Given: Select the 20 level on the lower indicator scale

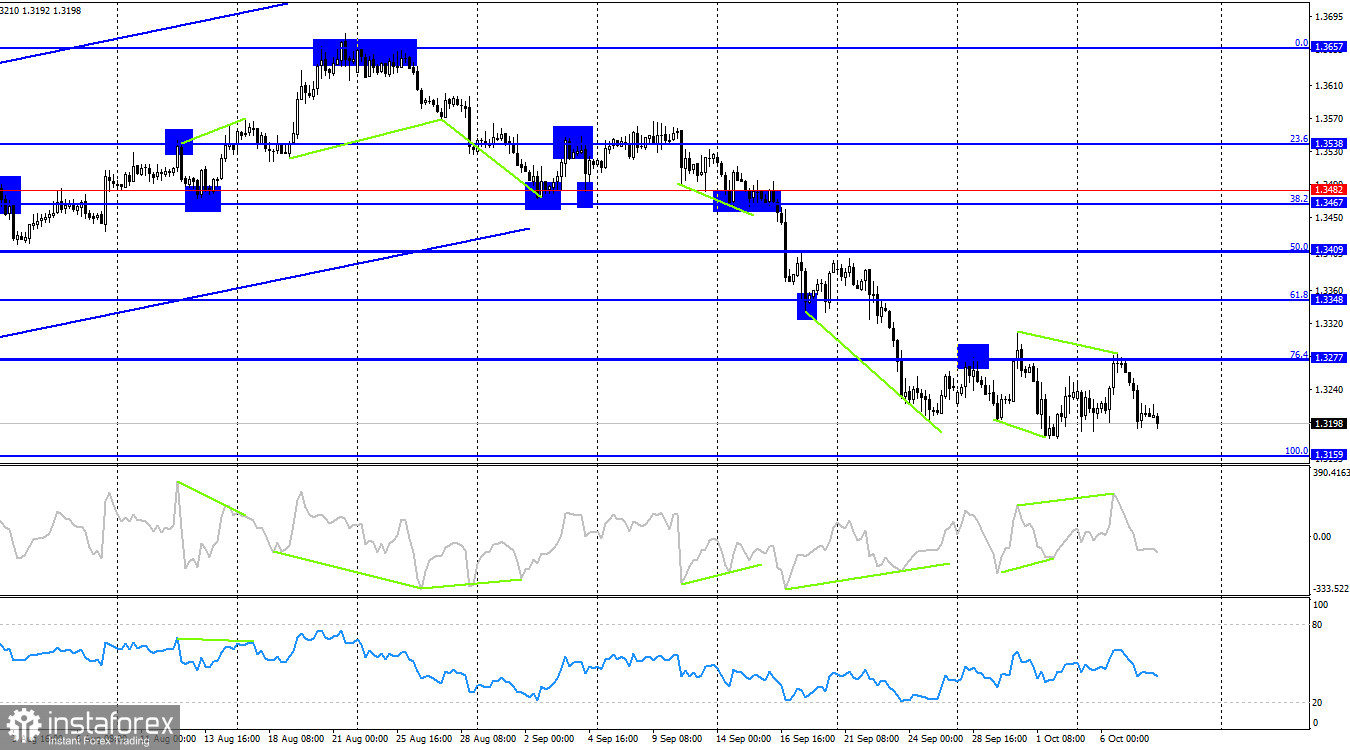Looking at the screenshot, I should [x=1319, y=702].
